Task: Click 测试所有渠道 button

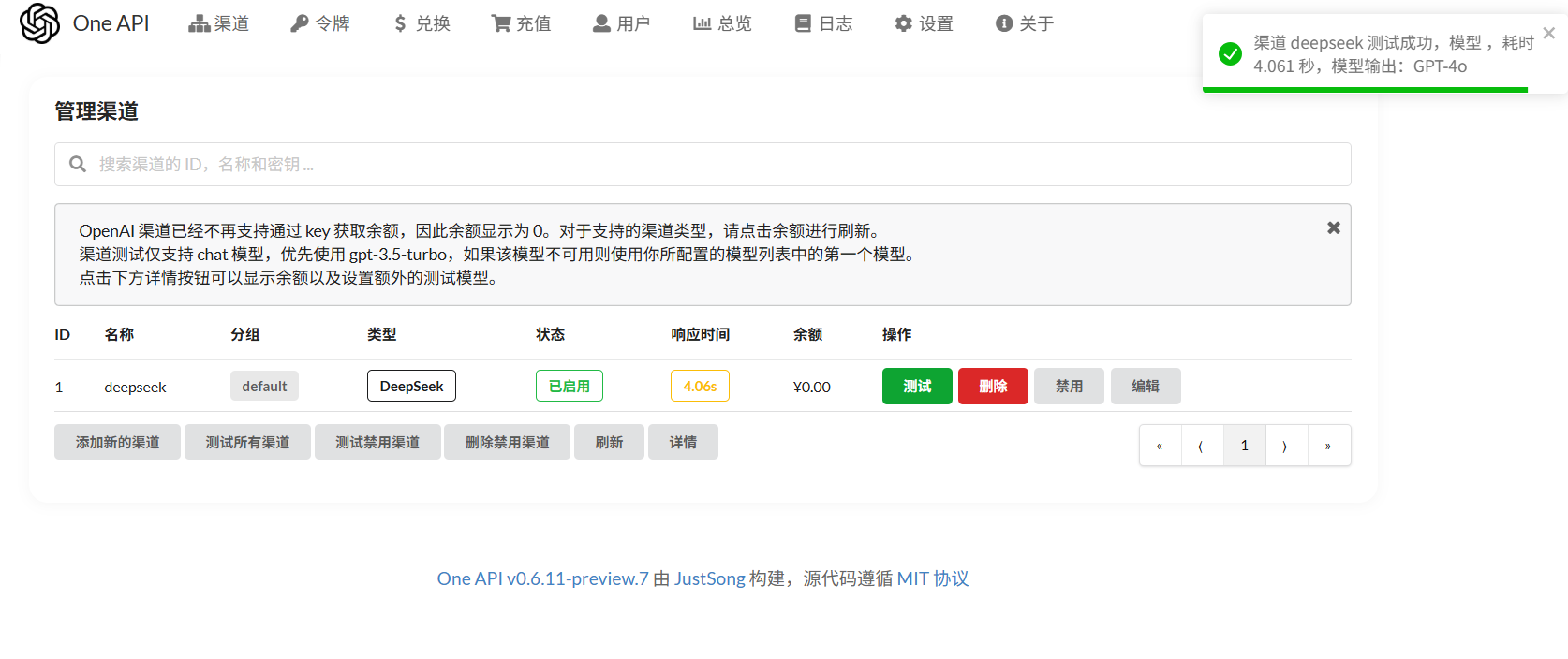Action: pos(247,442)
